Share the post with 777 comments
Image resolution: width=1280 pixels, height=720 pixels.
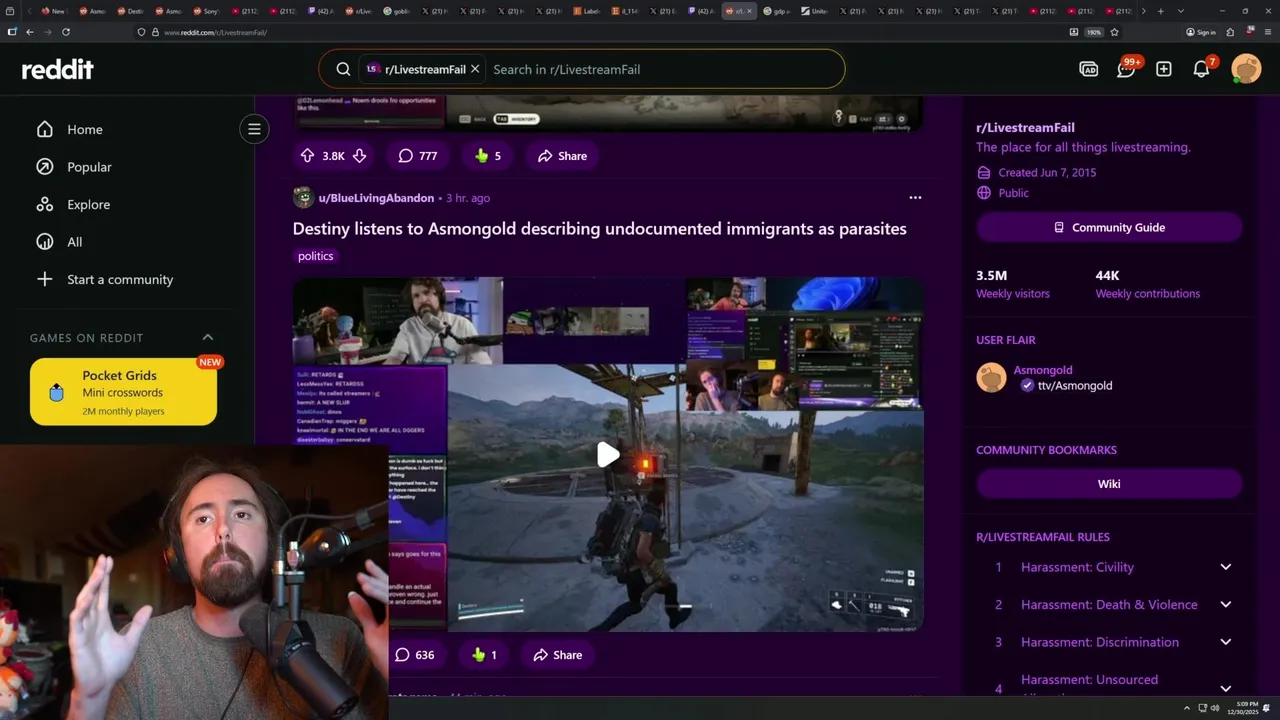562,156
